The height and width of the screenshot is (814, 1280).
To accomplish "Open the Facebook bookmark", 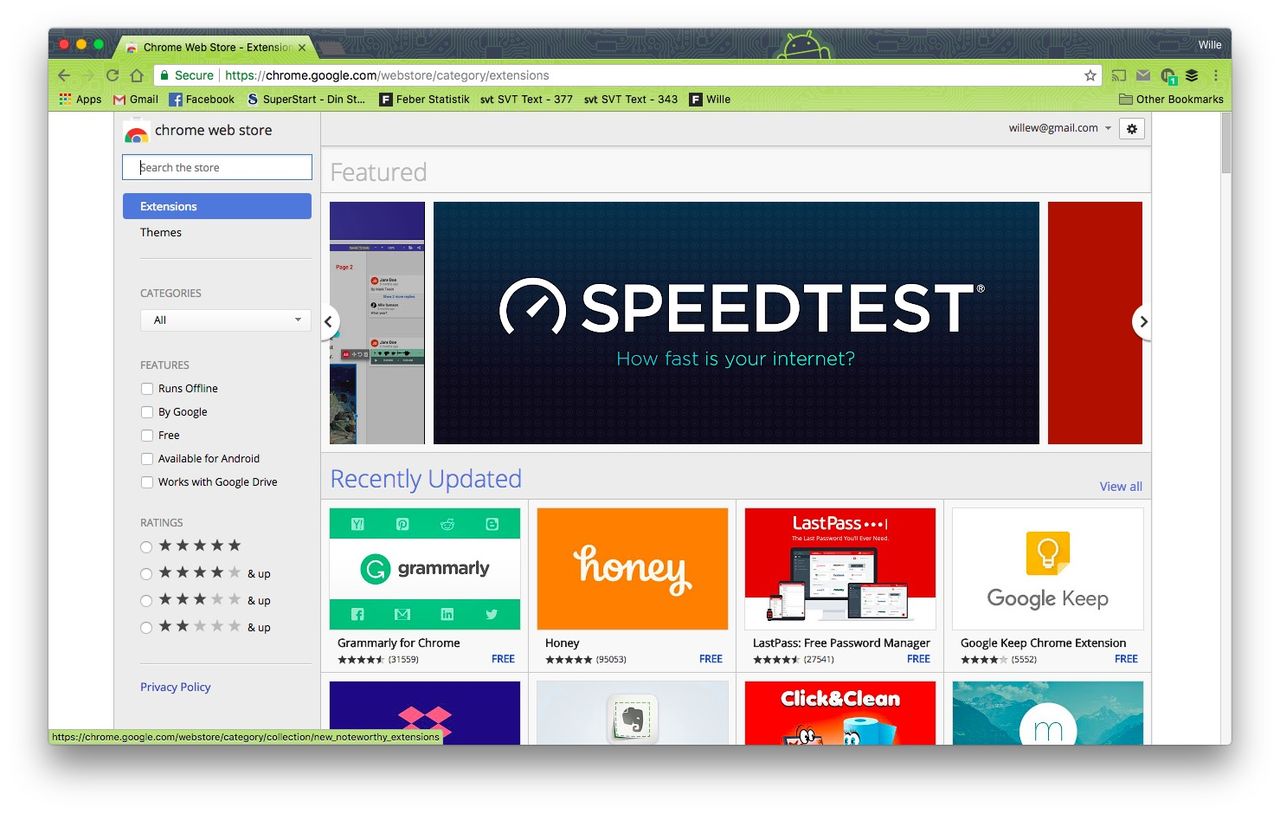I will coord(201,99).
